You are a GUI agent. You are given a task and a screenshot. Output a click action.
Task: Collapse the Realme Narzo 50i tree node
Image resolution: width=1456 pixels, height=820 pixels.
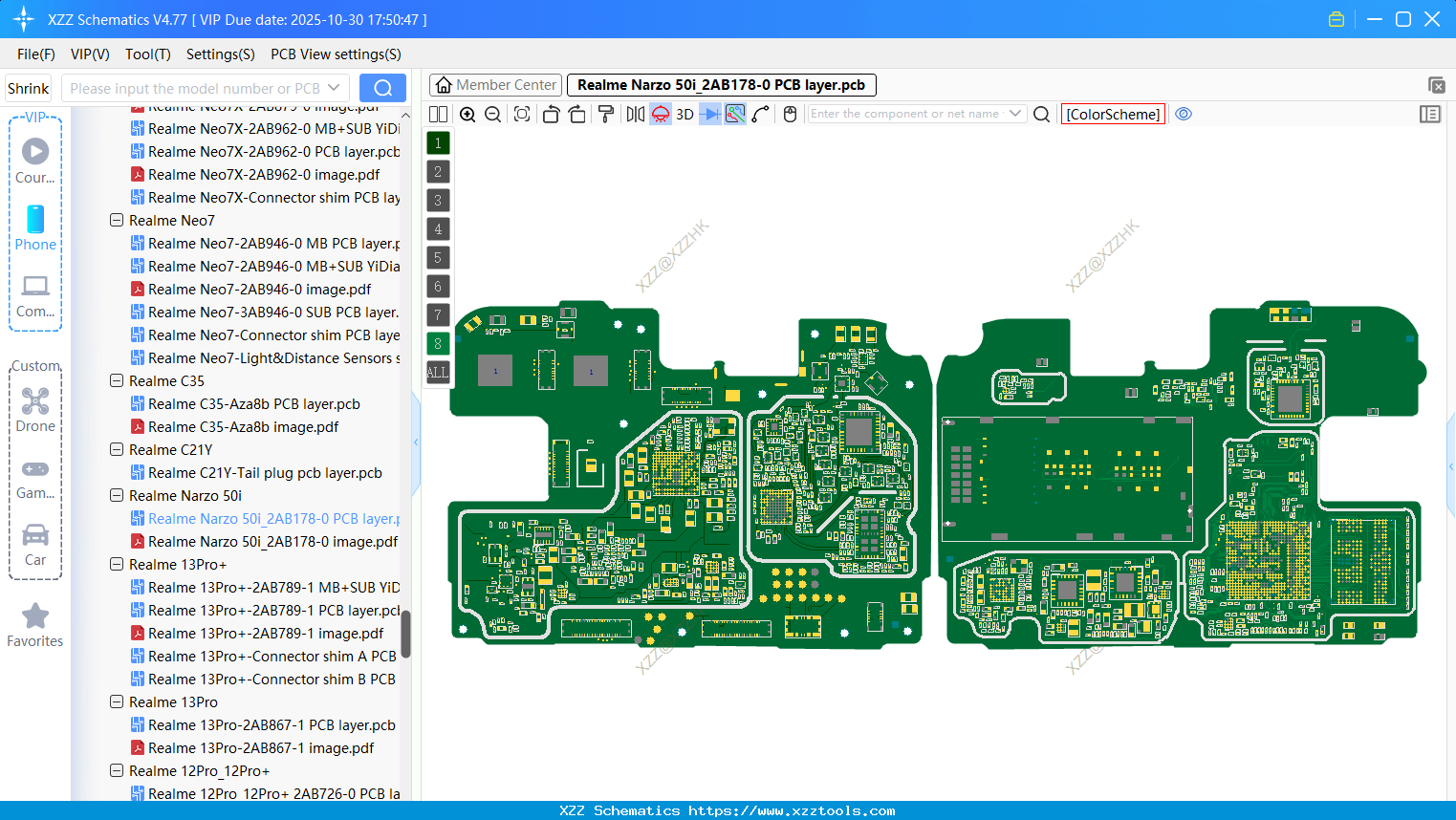pyautogui.click(x=117, y=495)
